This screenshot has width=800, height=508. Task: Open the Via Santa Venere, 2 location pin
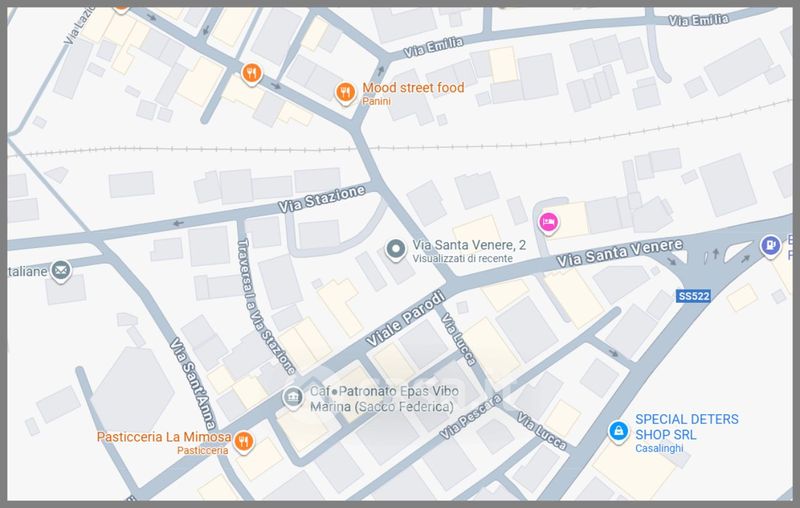point(395,250)
